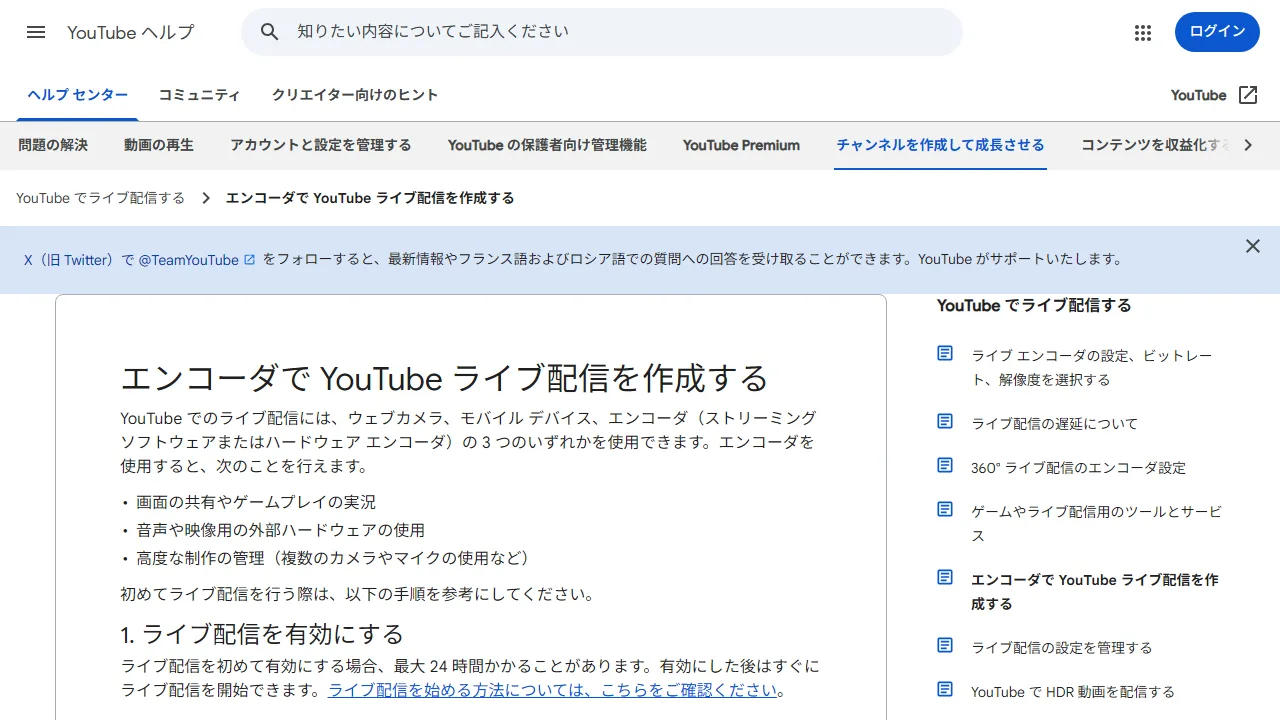Select the ヘルプ センター tab

[x=78, y=95]
